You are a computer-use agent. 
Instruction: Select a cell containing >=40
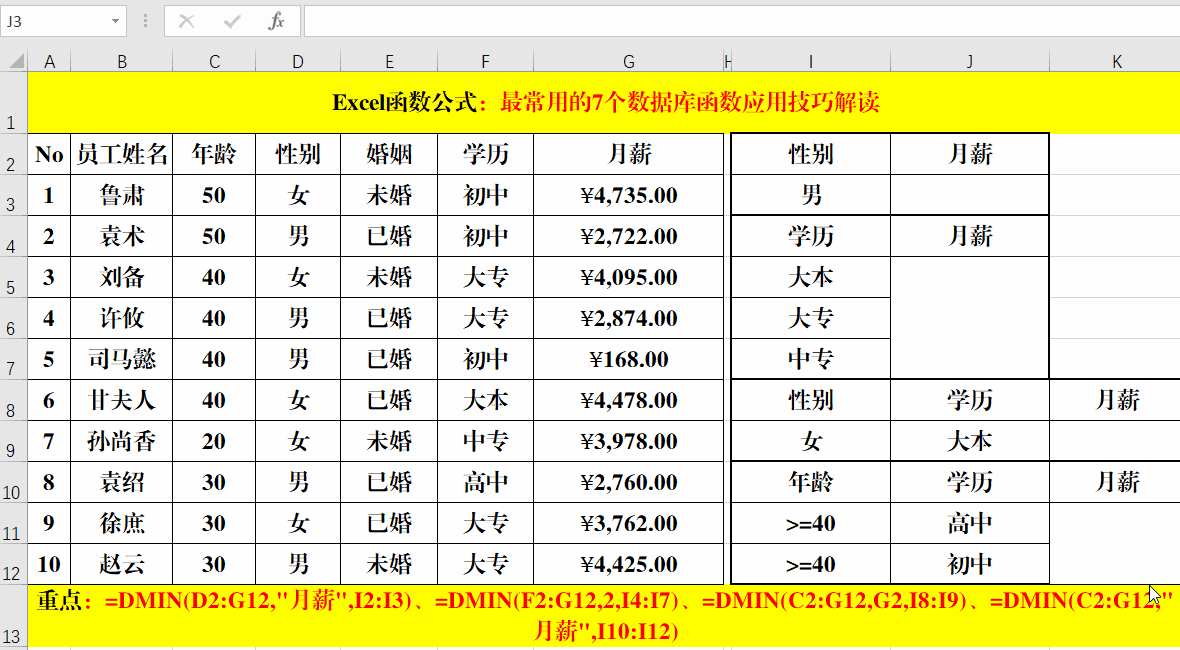tap(811, 523)
